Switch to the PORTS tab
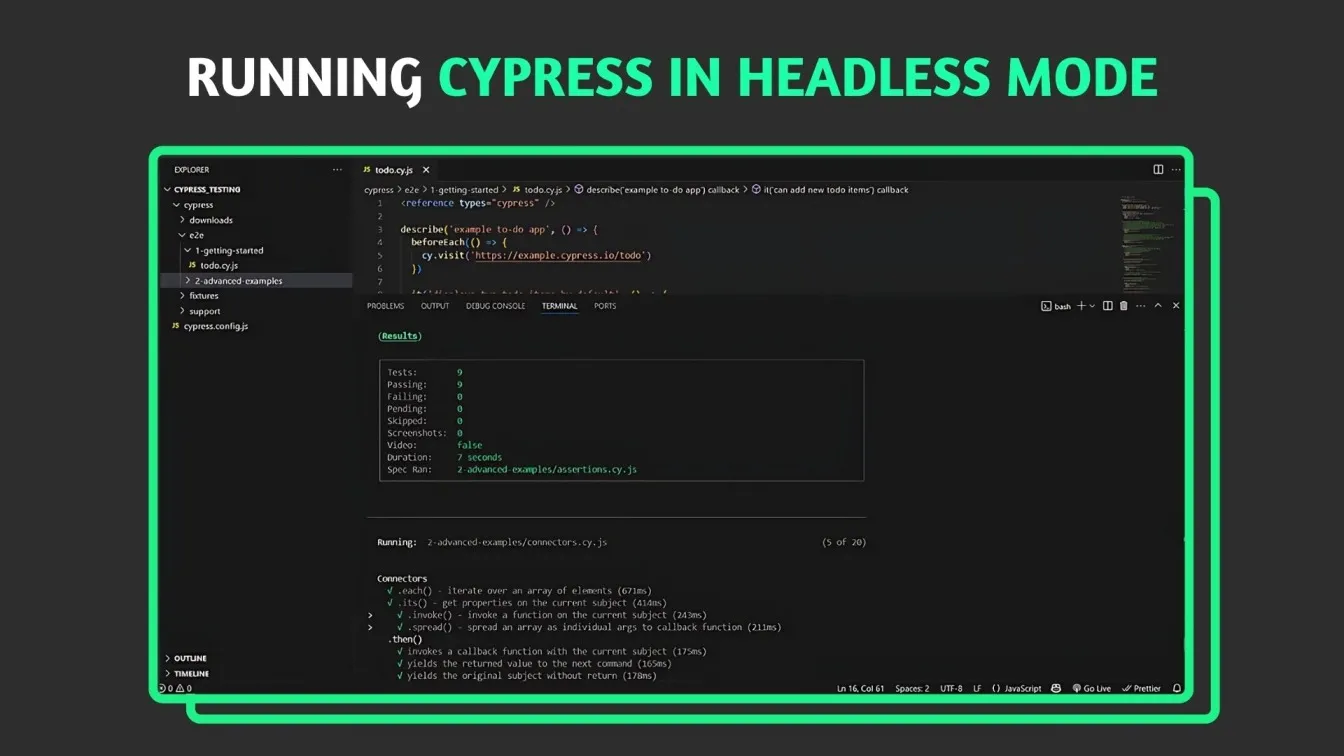 [x=605, y=306]
